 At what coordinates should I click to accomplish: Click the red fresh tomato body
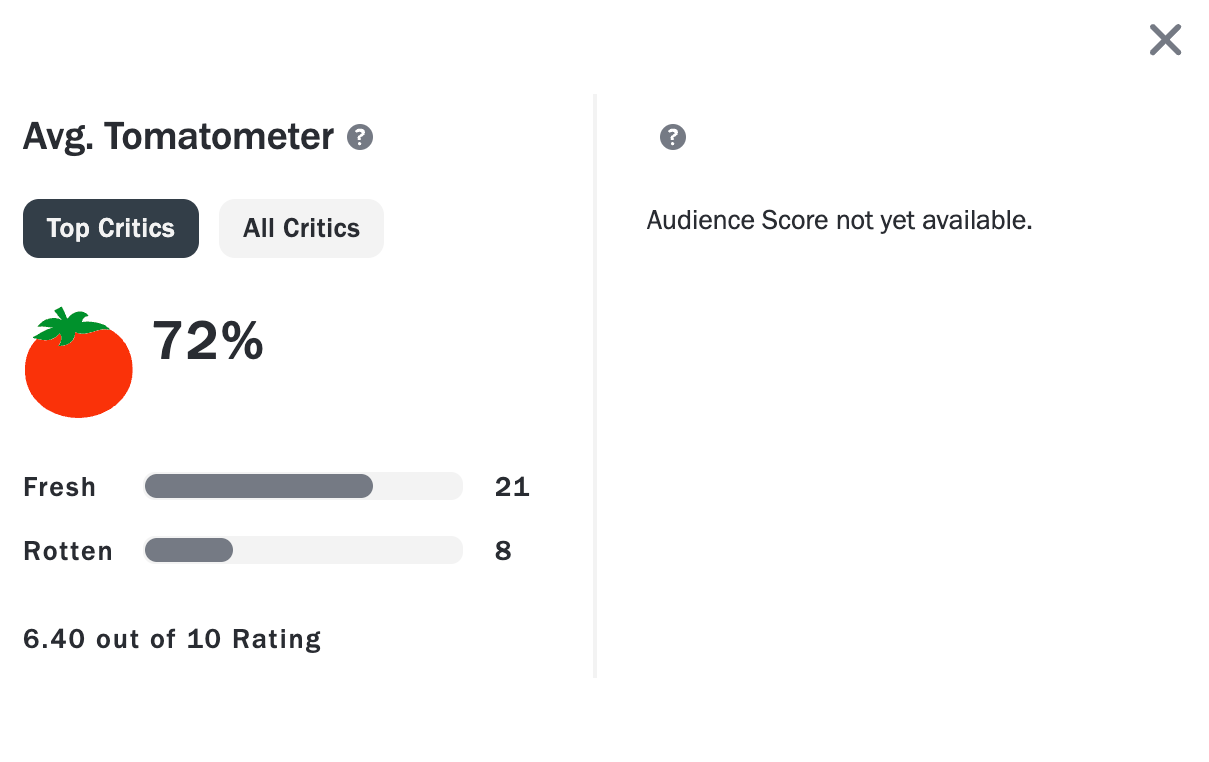(78, 375)
